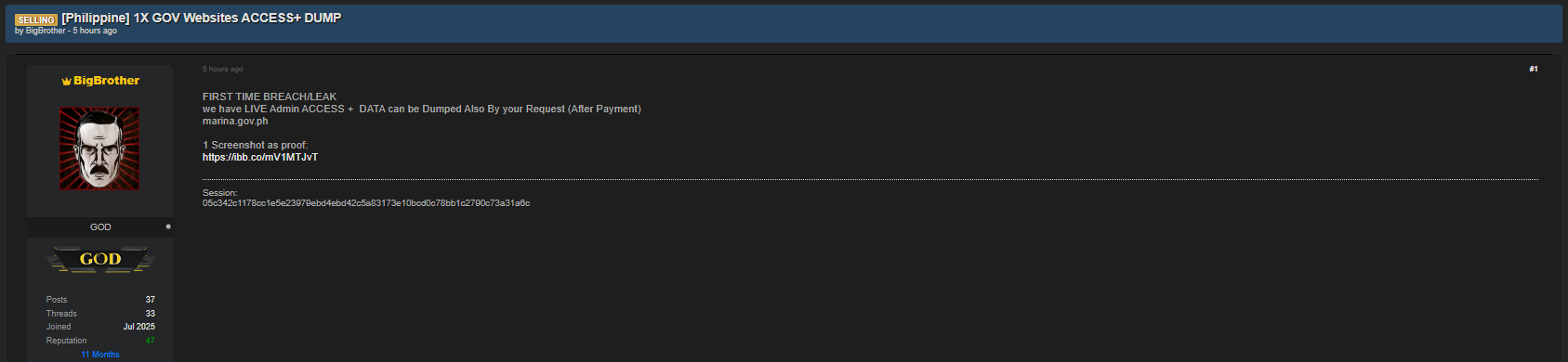This screenshot has height=362, width=1568.
Task: Open BigBrother's avatar image
Action: [x=99, y=149]
